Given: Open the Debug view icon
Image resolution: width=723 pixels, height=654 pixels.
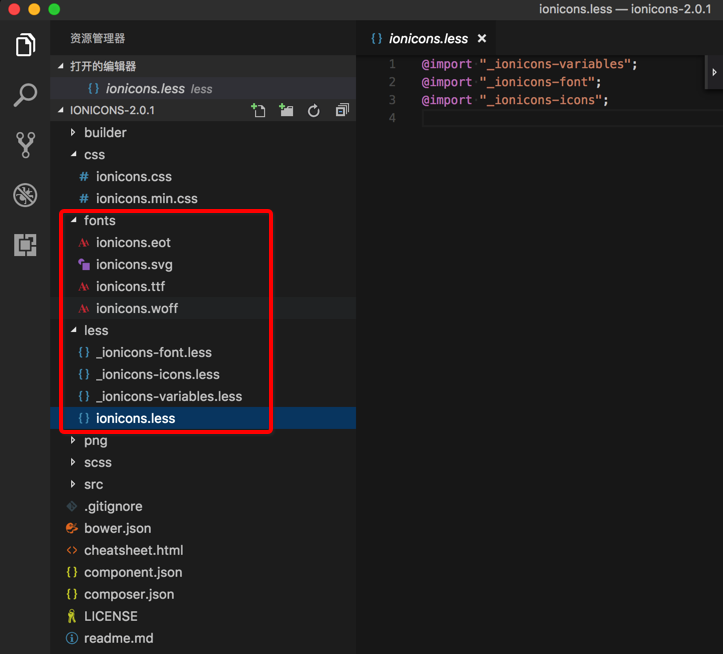Looking at the screenshot, I should click(x=25, y=194).
